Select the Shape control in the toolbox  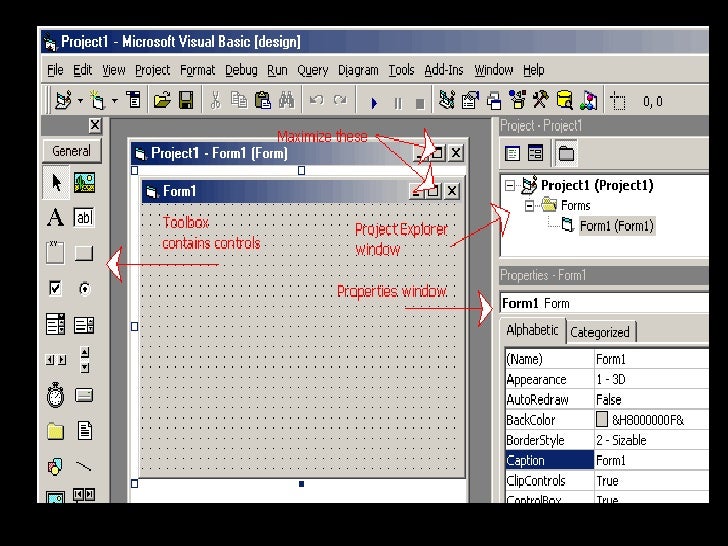pos(55,466)
